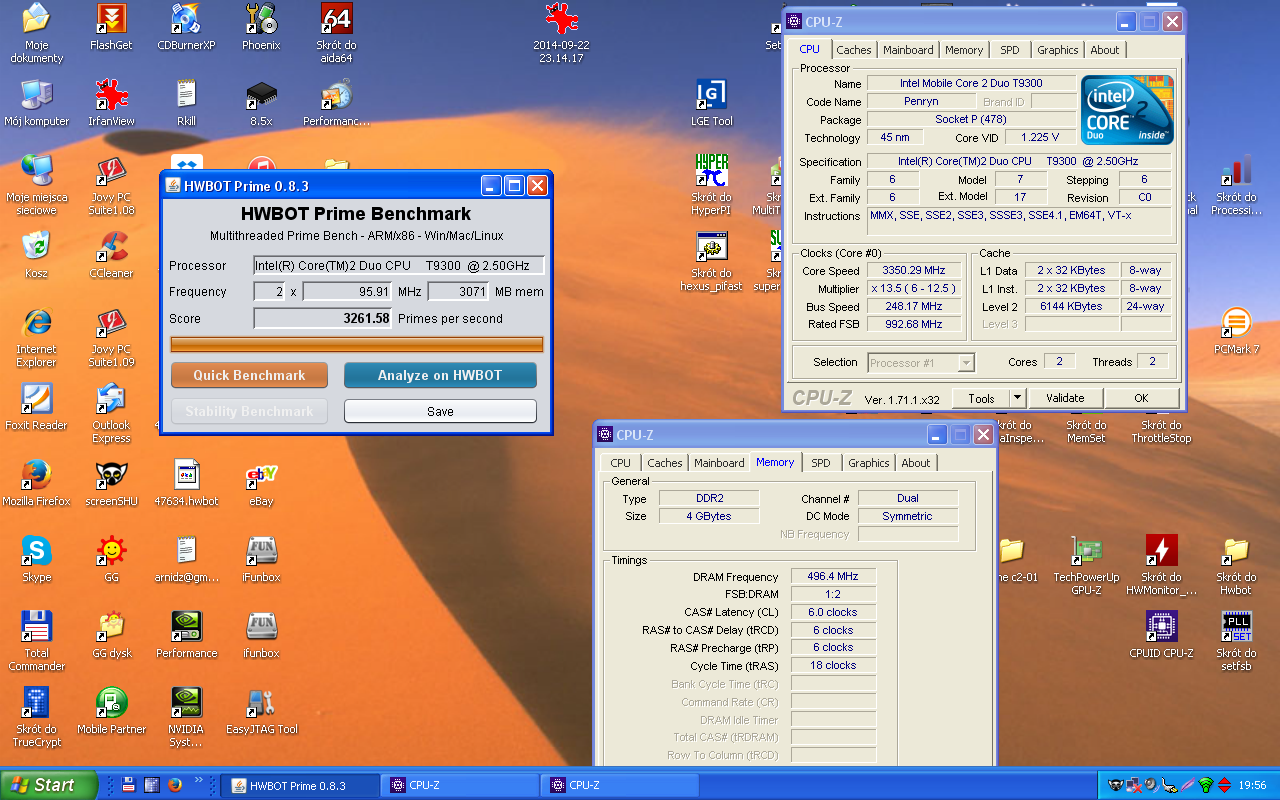Open the Rkill desktop icon

186,94
